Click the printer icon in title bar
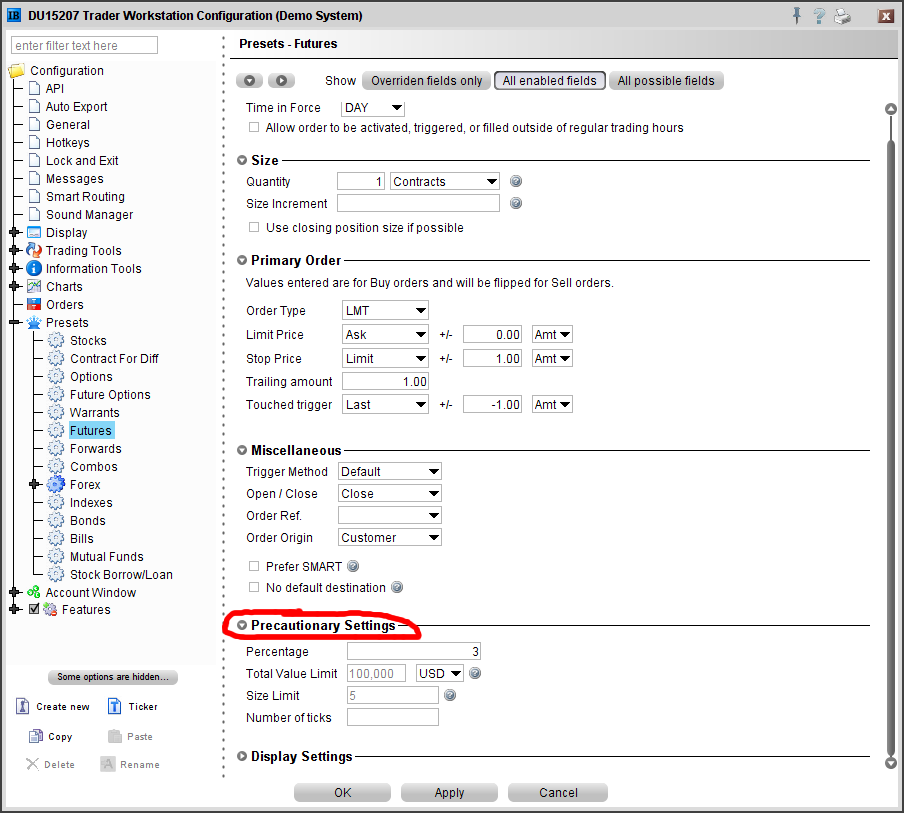904x813 pixels. click(842, 15)
